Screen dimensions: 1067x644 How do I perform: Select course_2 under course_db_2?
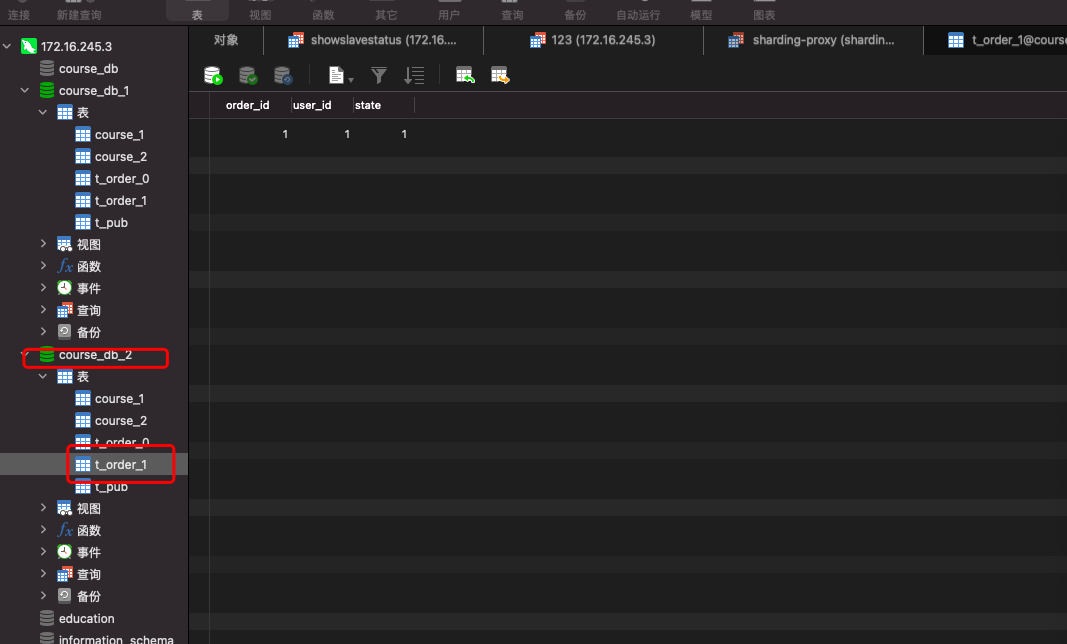tap(121, 421)
